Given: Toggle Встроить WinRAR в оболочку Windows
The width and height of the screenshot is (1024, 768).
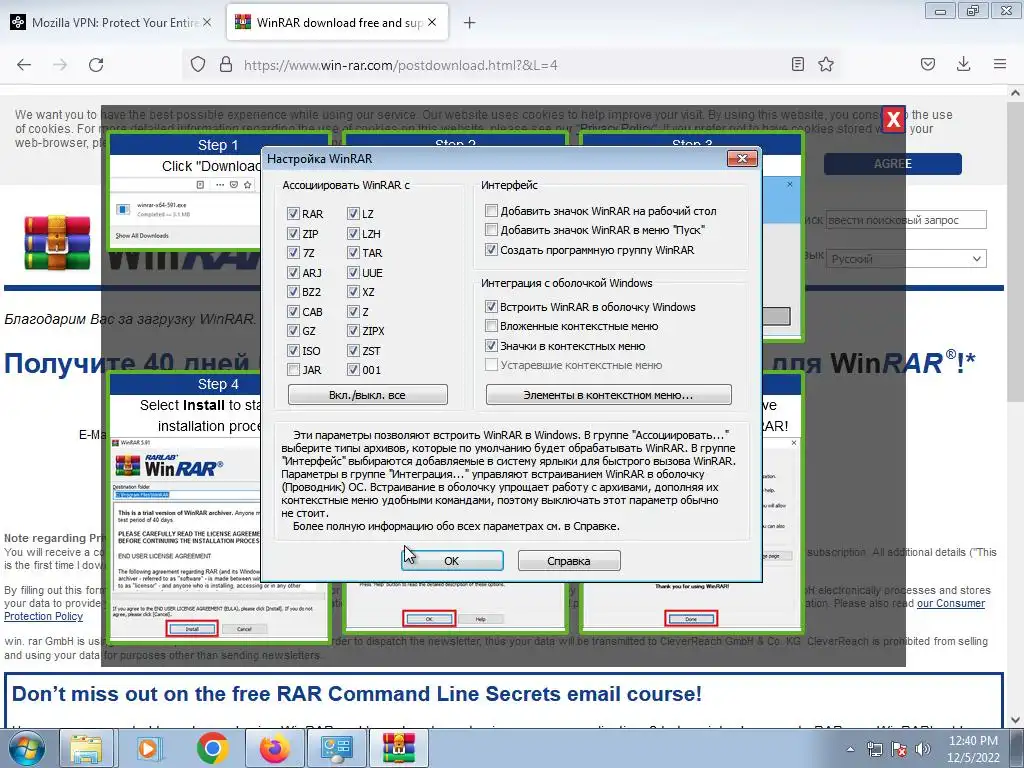Looking at the screenshot, I should pos(491,306).
